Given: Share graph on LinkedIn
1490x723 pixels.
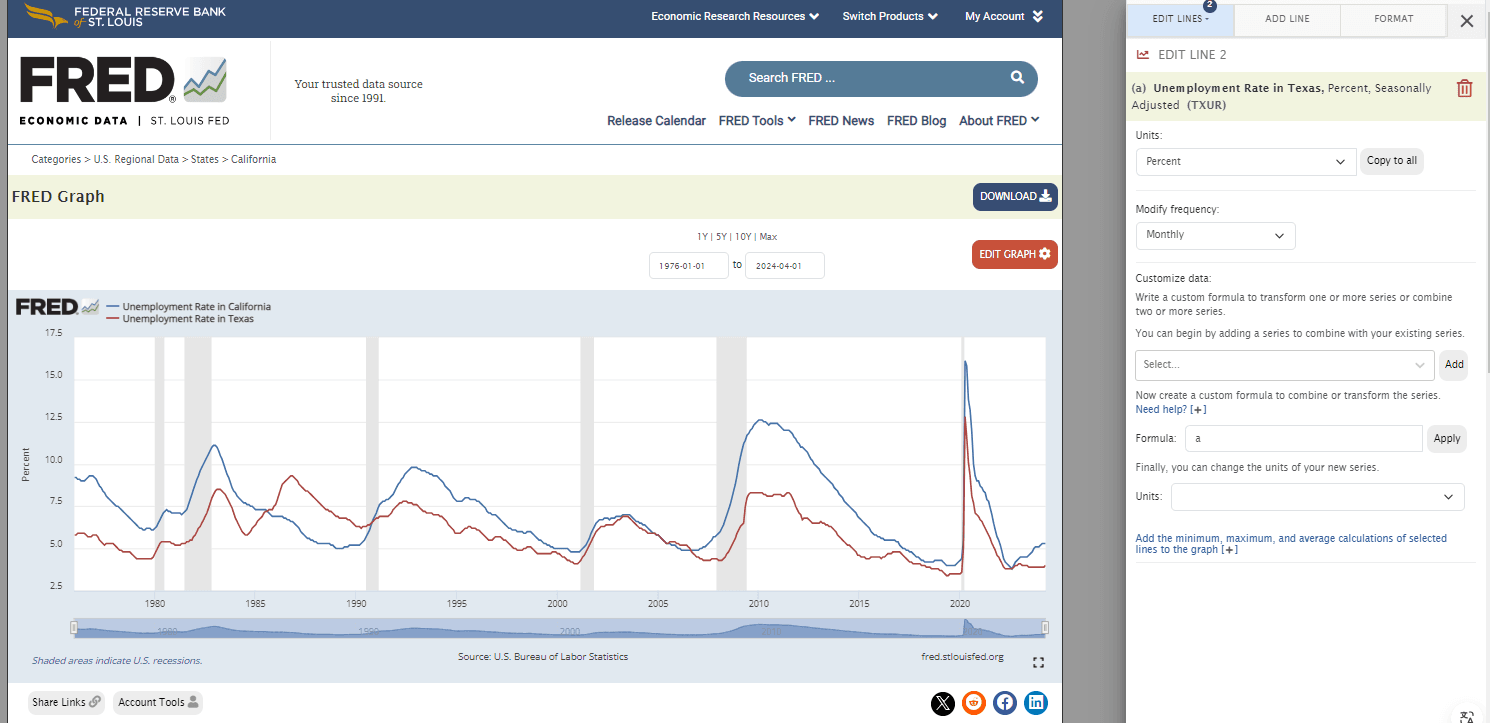Looking at the screenshot, I should pos(1036,703).
